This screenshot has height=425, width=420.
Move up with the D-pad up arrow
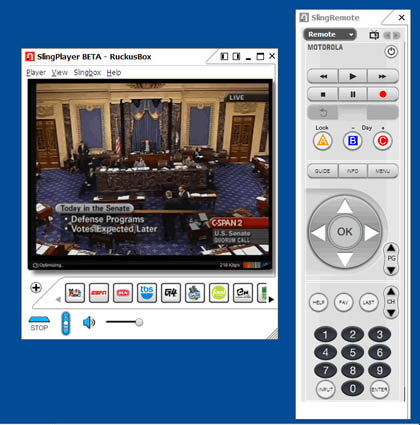(345, 207)
